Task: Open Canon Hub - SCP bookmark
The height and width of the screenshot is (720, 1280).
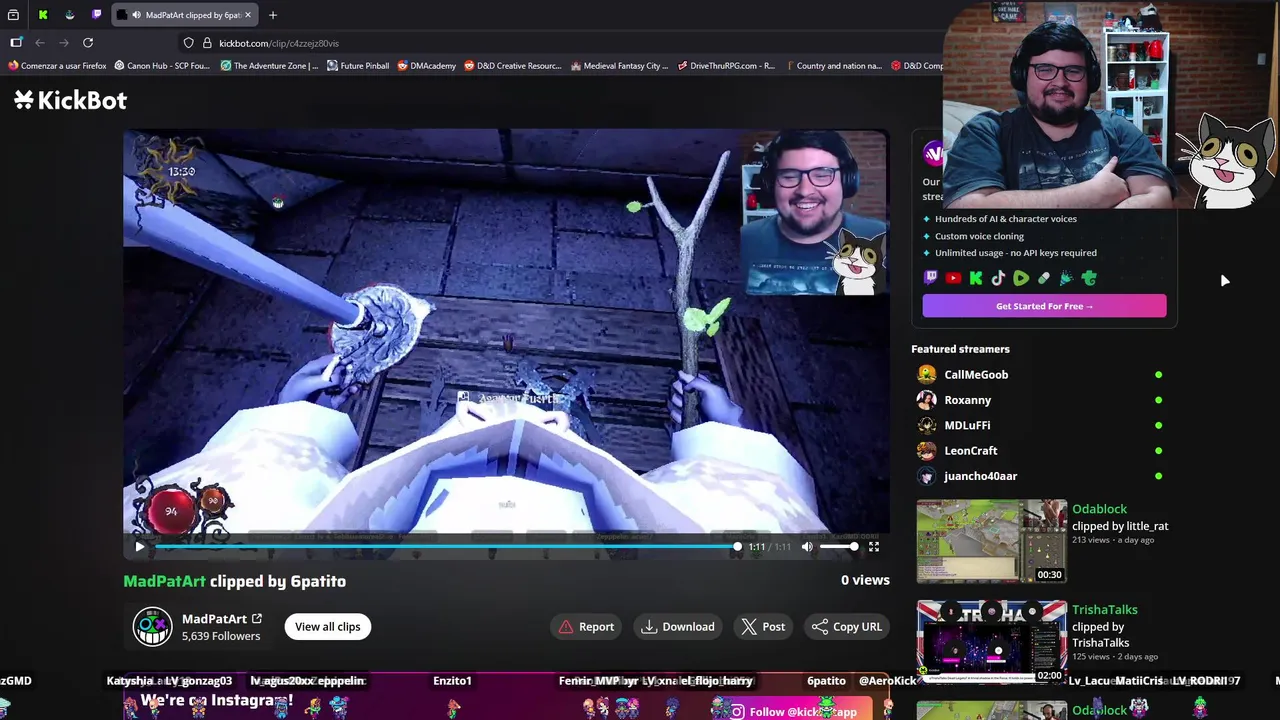Action: point(162,66)
